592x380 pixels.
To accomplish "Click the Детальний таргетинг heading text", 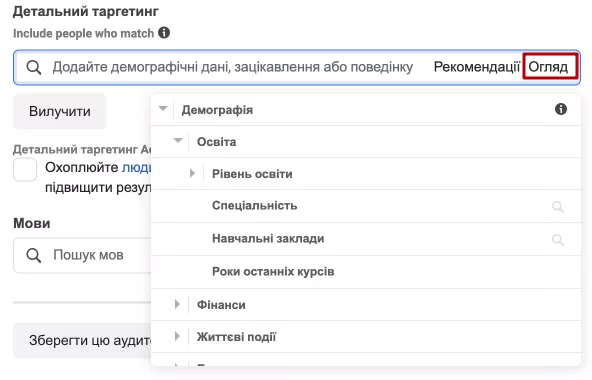I will click(x=86, y=12).
